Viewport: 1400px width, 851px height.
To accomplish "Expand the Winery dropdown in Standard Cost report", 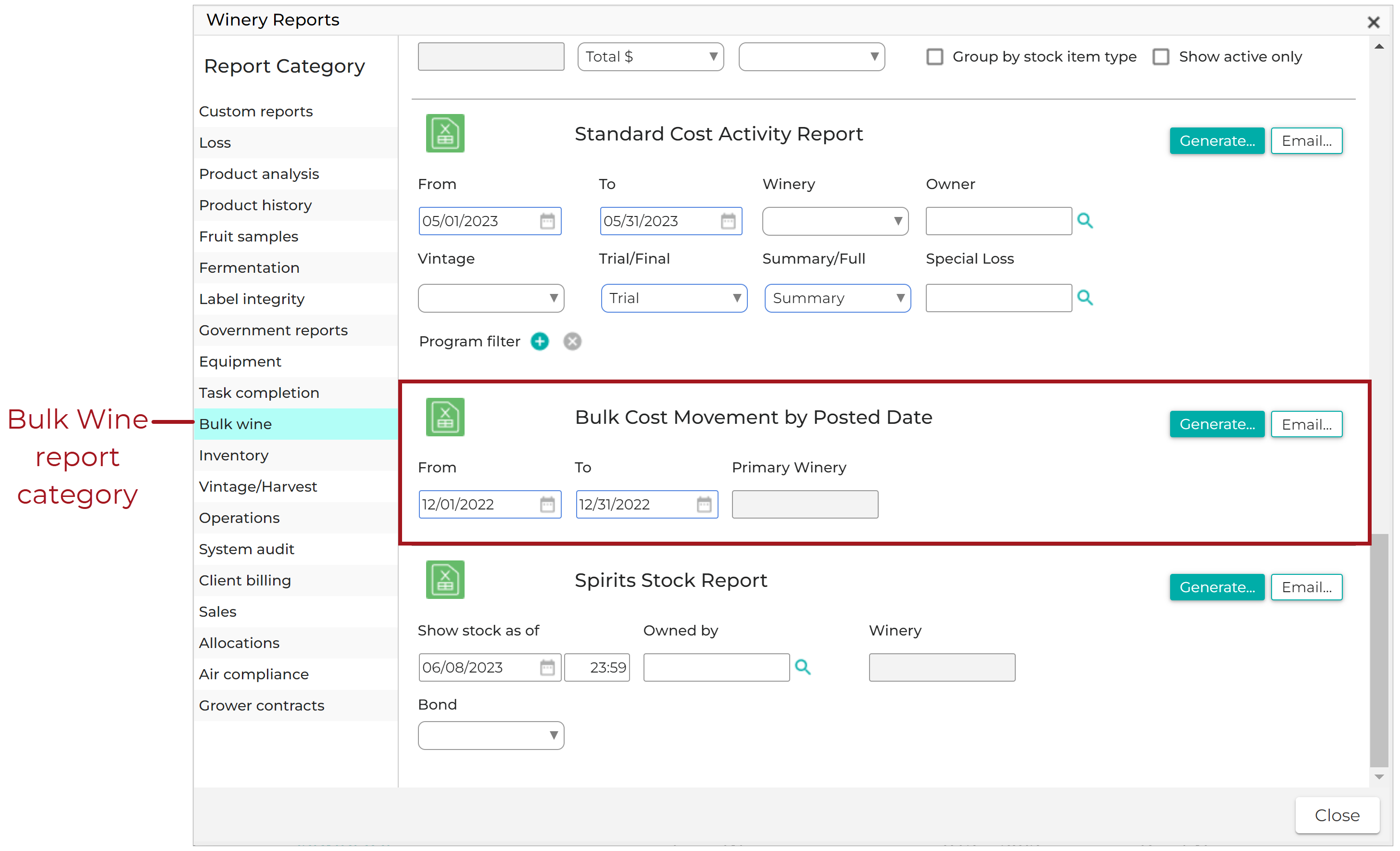I will (834, 221).
